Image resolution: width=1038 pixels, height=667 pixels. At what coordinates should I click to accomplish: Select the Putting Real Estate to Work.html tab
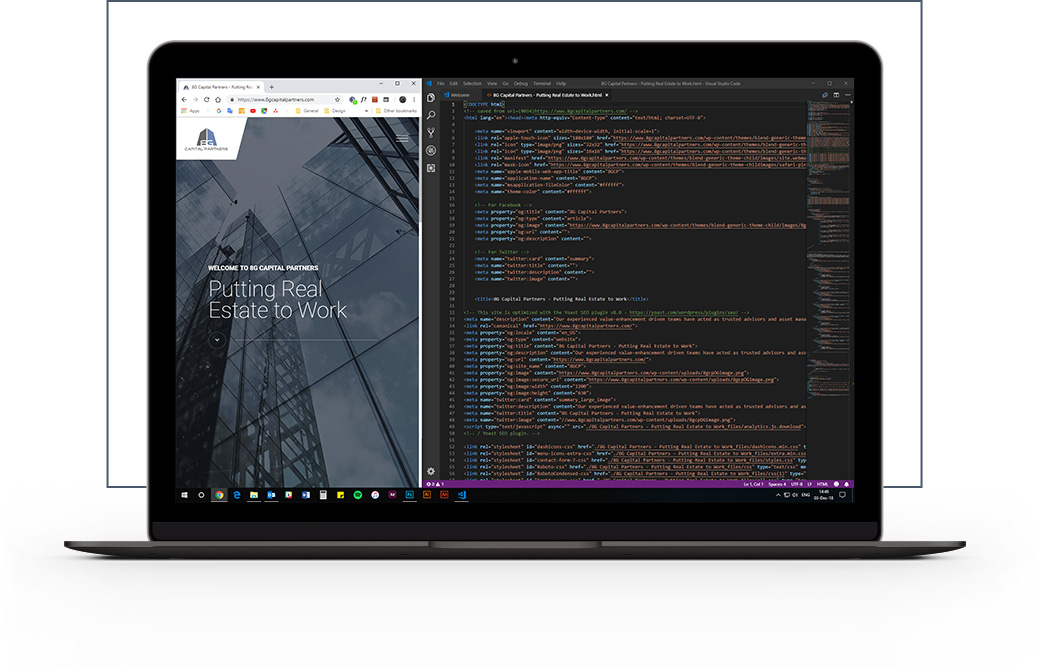(x=546, y=95)
